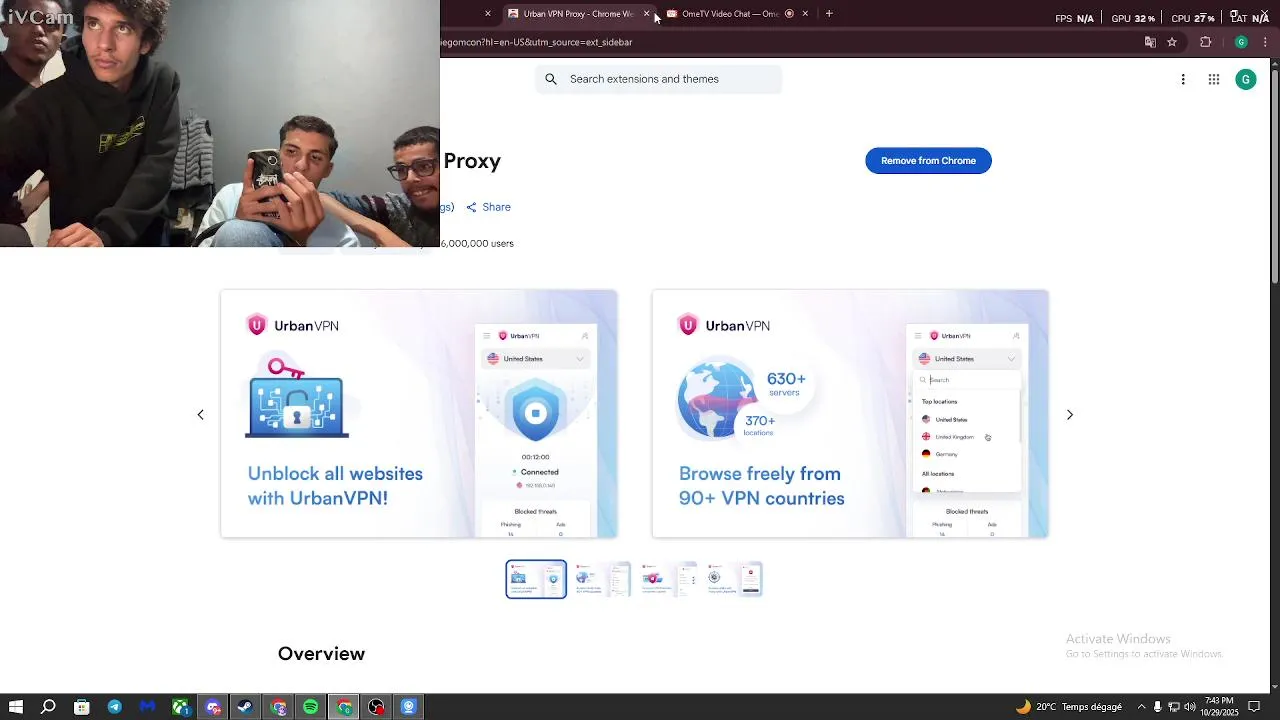Screen dimensions: 1280x720
Task: Open iVCam app from taskbar
Action: [409, 707]
